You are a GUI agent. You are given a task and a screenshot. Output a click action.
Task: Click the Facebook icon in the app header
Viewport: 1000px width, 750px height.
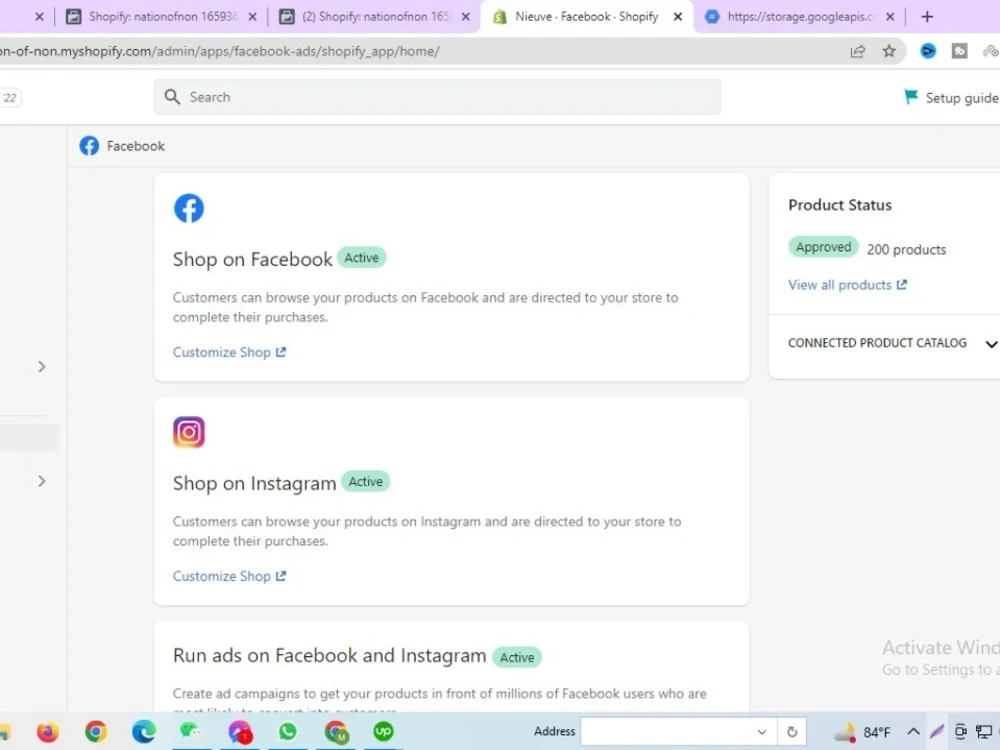[x=89, y=146]
